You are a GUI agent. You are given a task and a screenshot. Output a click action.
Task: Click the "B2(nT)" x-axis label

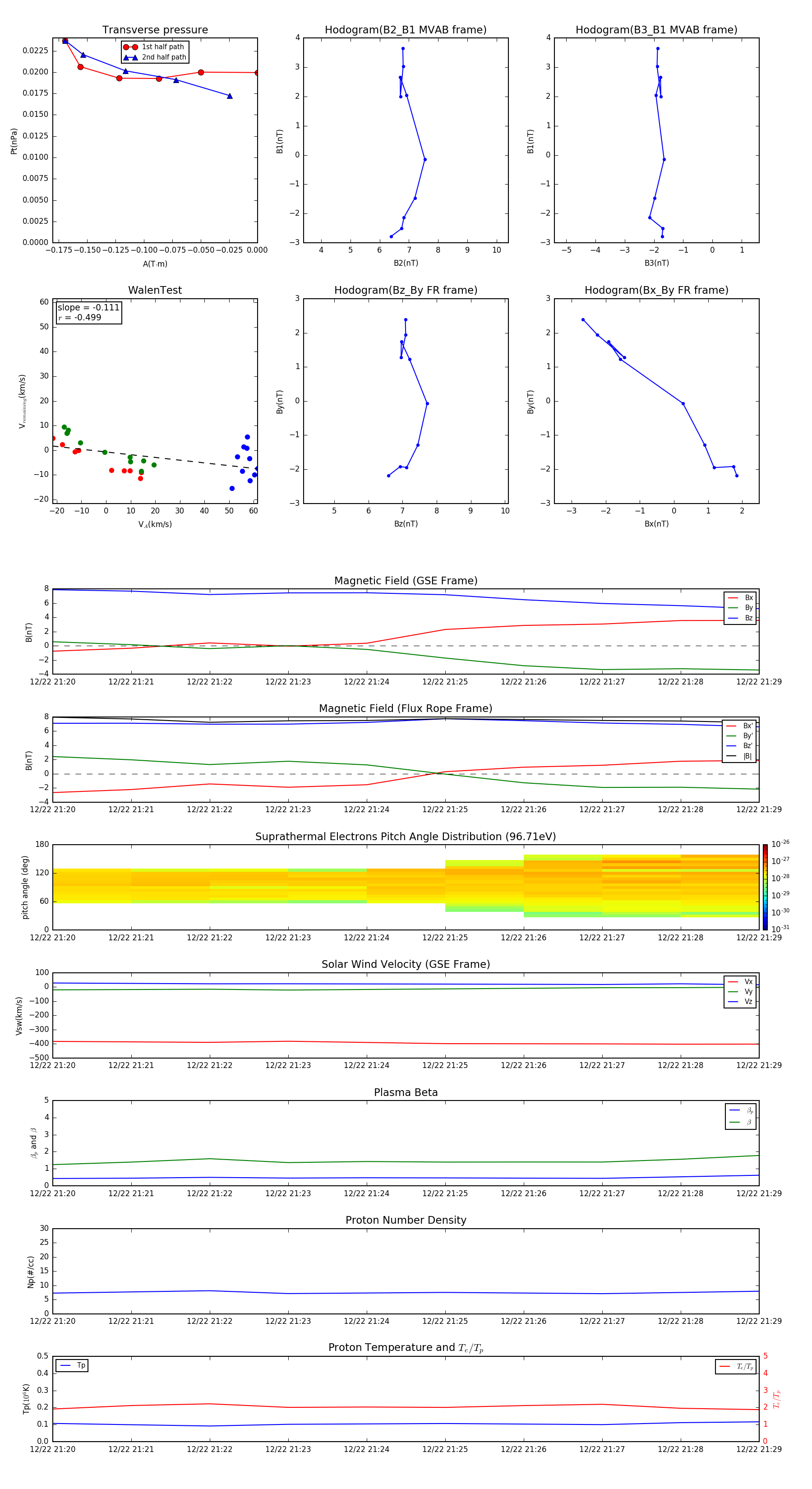(406, 263)
